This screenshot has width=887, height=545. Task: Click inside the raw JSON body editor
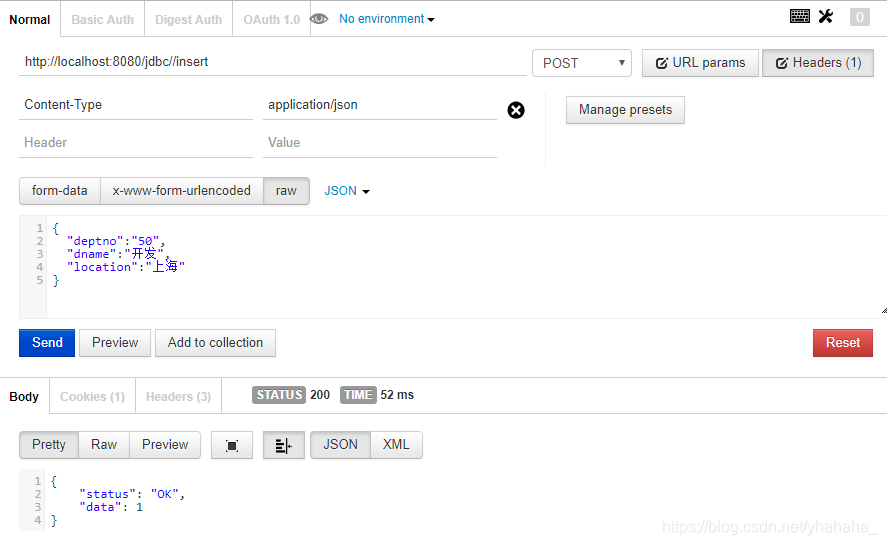(466, 267)
